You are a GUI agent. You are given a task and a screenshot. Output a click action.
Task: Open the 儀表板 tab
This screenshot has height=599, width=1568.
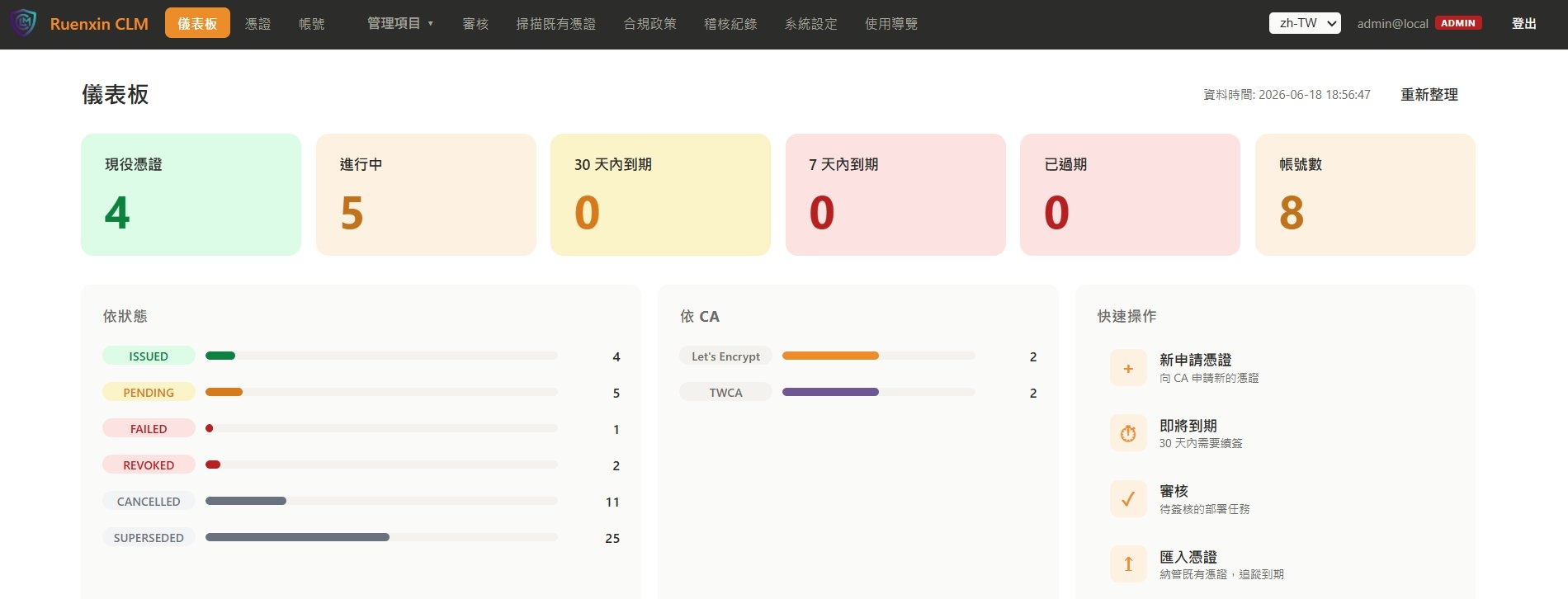click(x=197, y=23)
